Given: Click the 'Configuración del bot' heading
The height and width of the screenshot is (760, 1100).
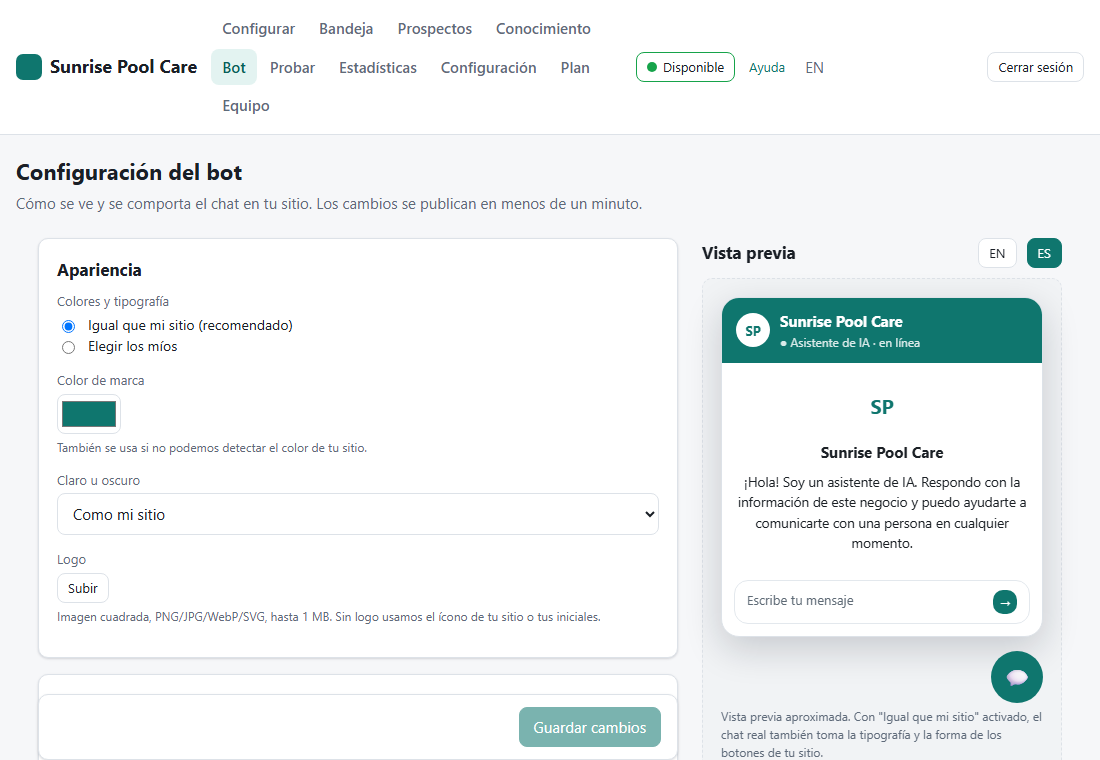Looking at the screenshot, I should coord(129,173).
